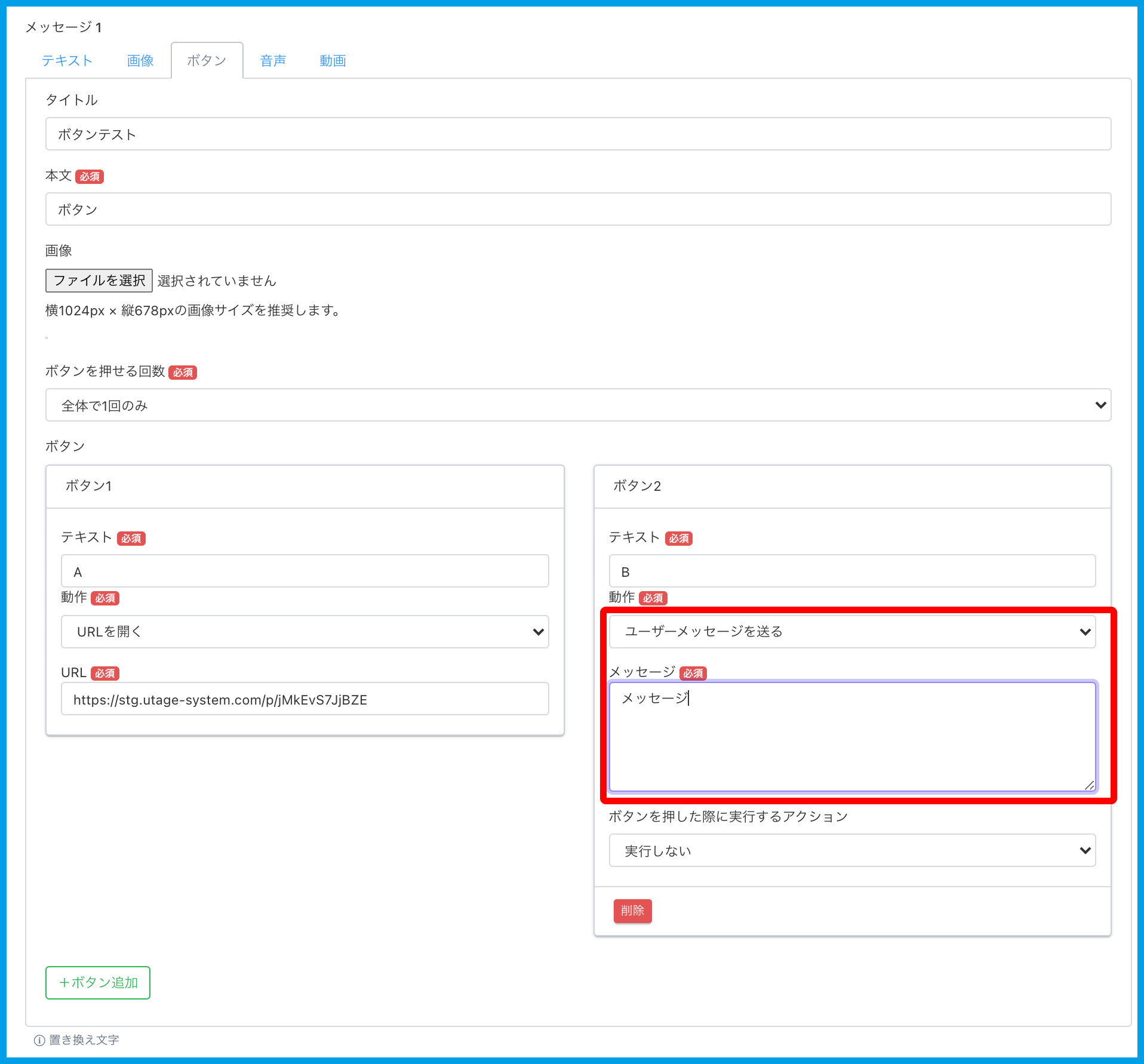Open the 動画 tab

333,60
